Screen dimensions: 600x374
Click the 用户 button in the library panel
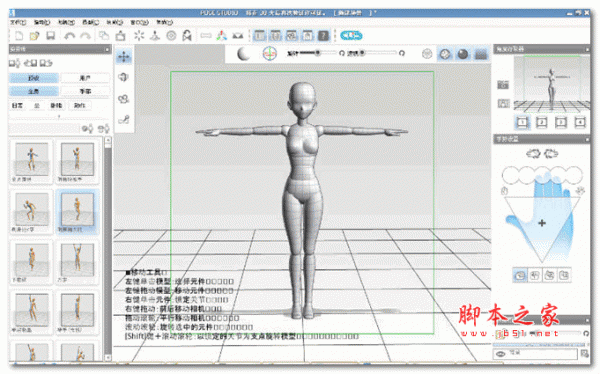pos(85,78)
